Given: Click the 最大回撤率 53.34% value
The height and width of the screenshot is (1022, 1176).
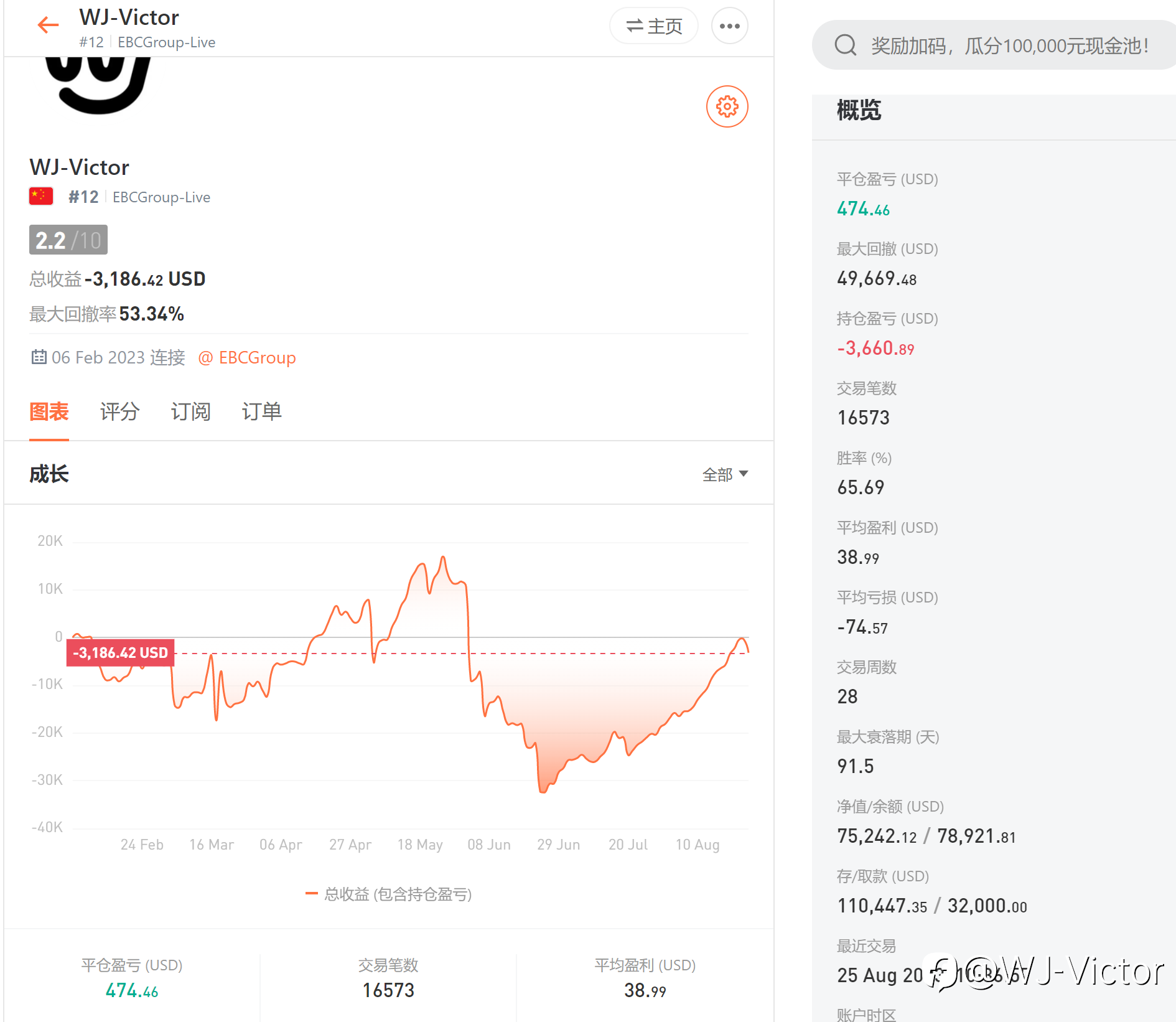Looking at the screenshot, I should coord(151,314).
